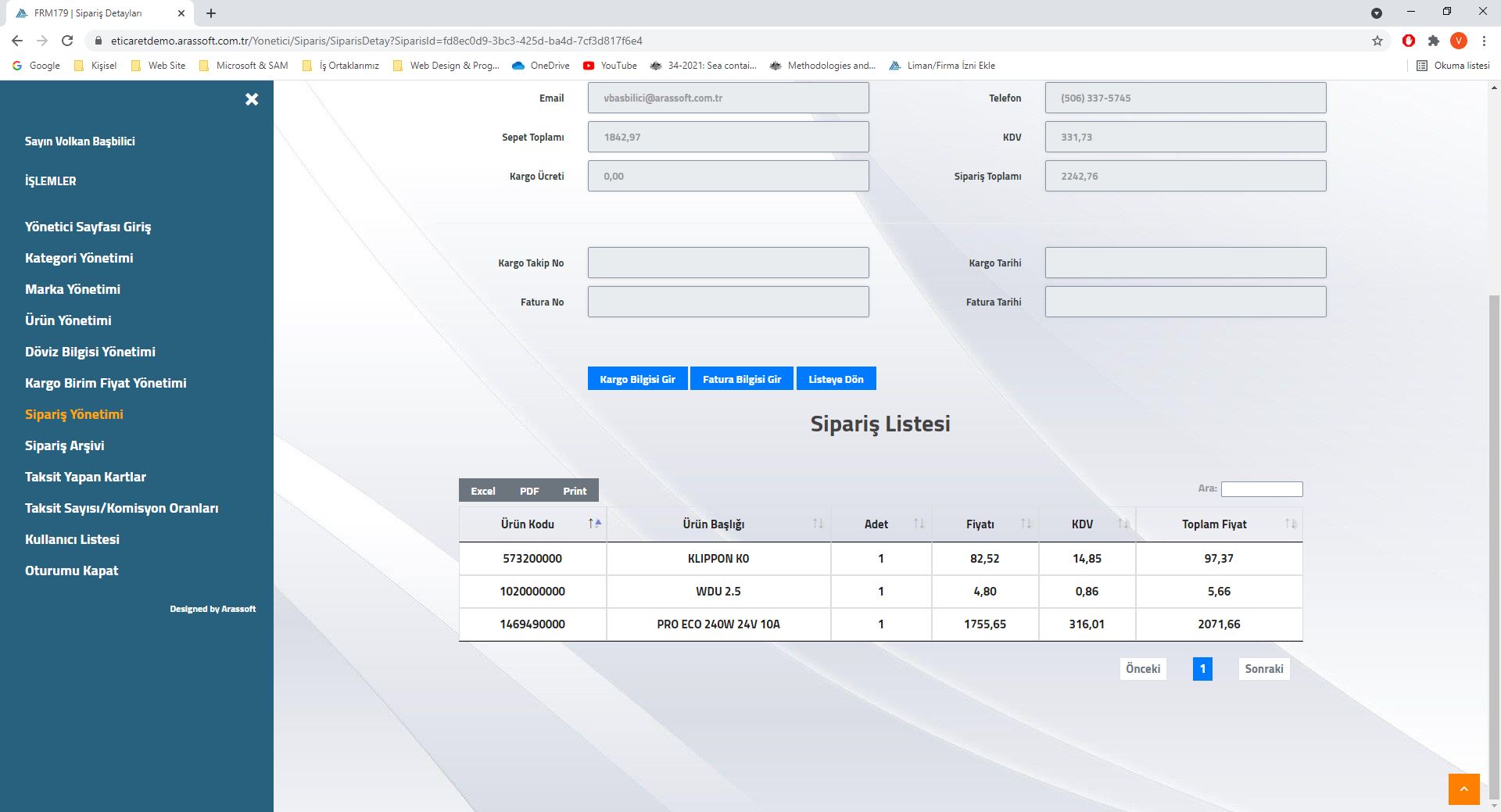
Task: Open the Chrome three-dot menu
Action: [1484, 41]
